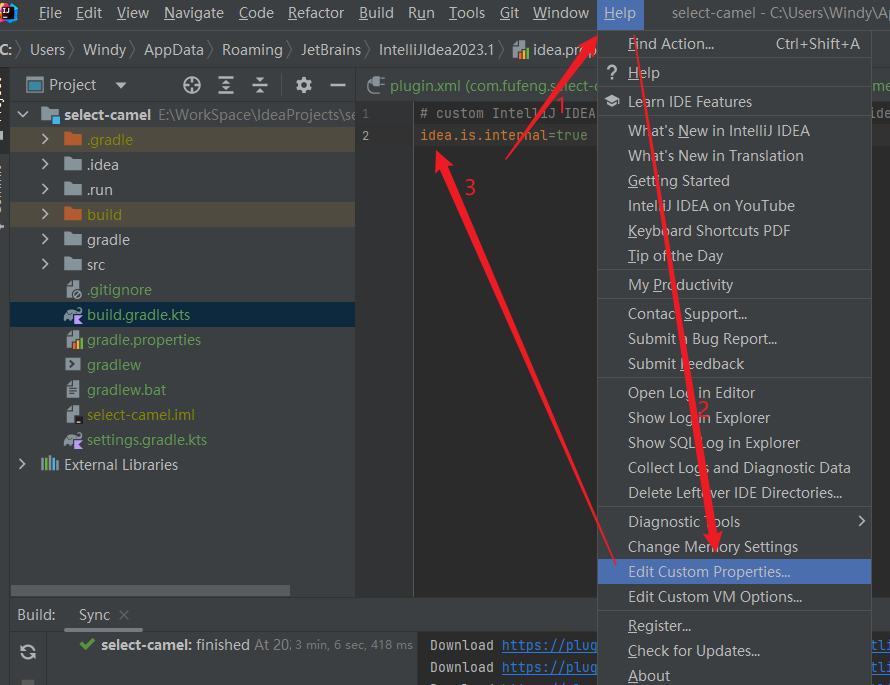
Task: Select gradle.properties in project tree
Action: tap(144, 340)
